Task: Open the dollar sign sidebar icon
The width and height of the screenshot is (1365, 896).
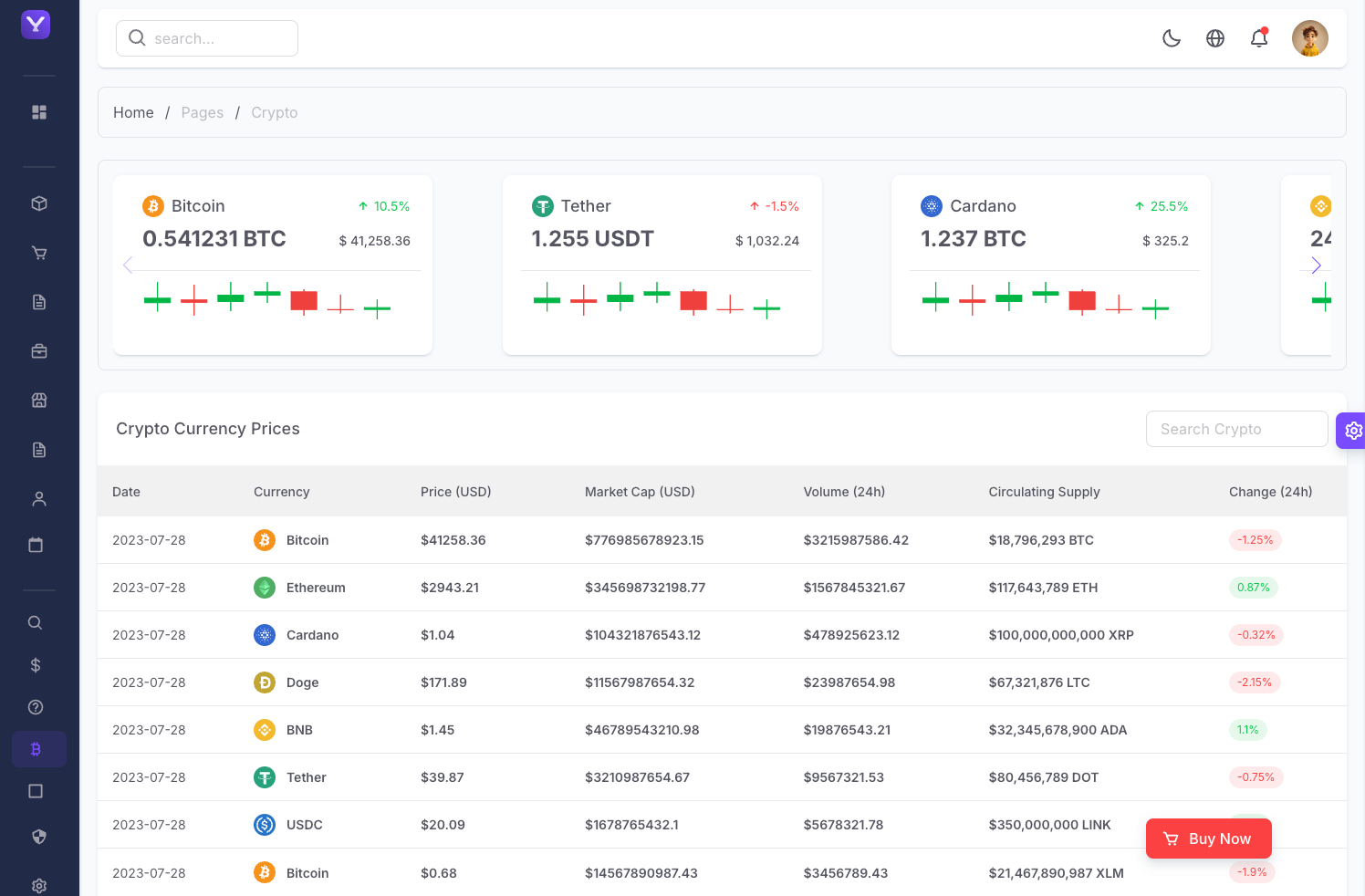Action: (36, 665)
